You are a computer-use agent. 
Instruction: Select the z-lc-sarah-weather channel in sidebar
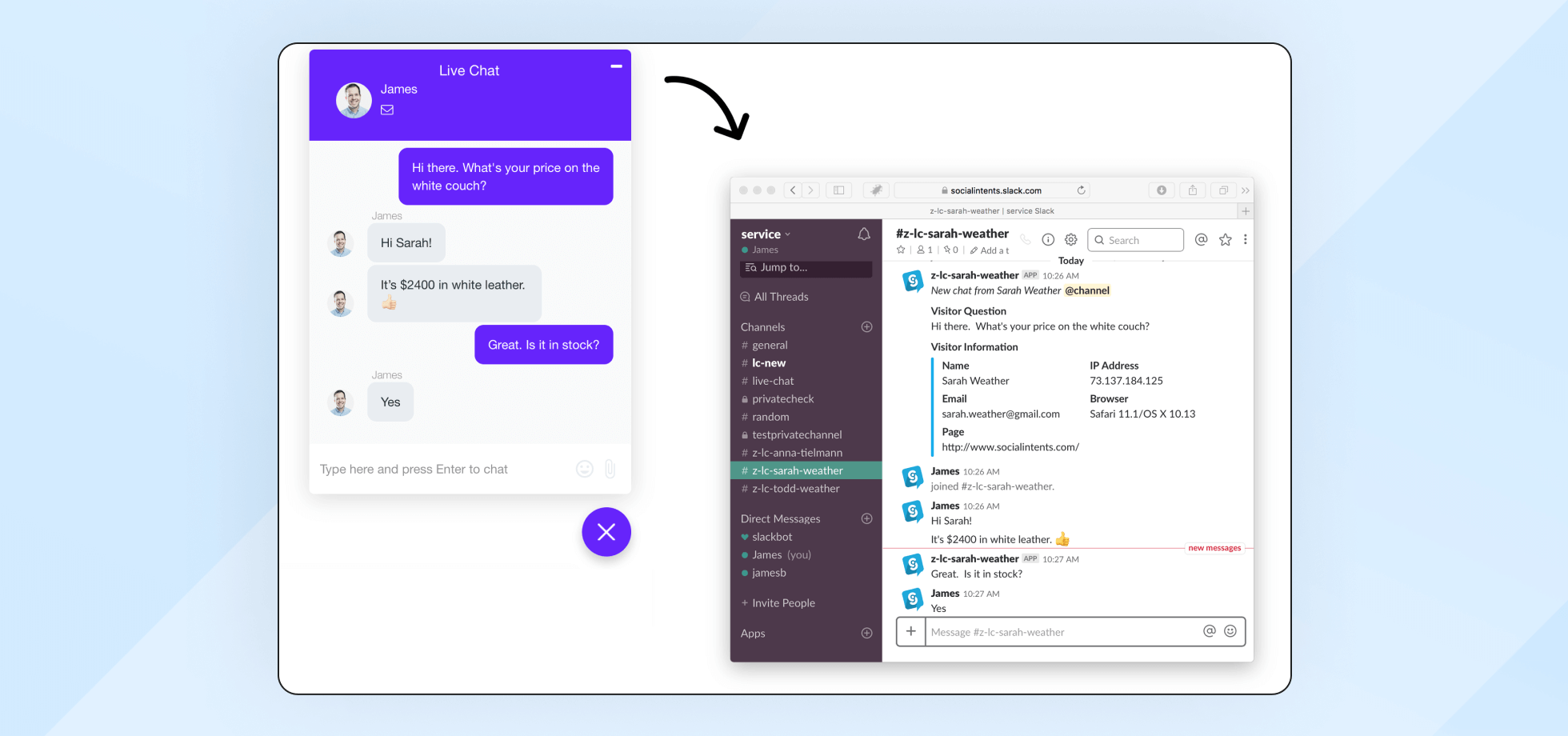pos(806,470)
